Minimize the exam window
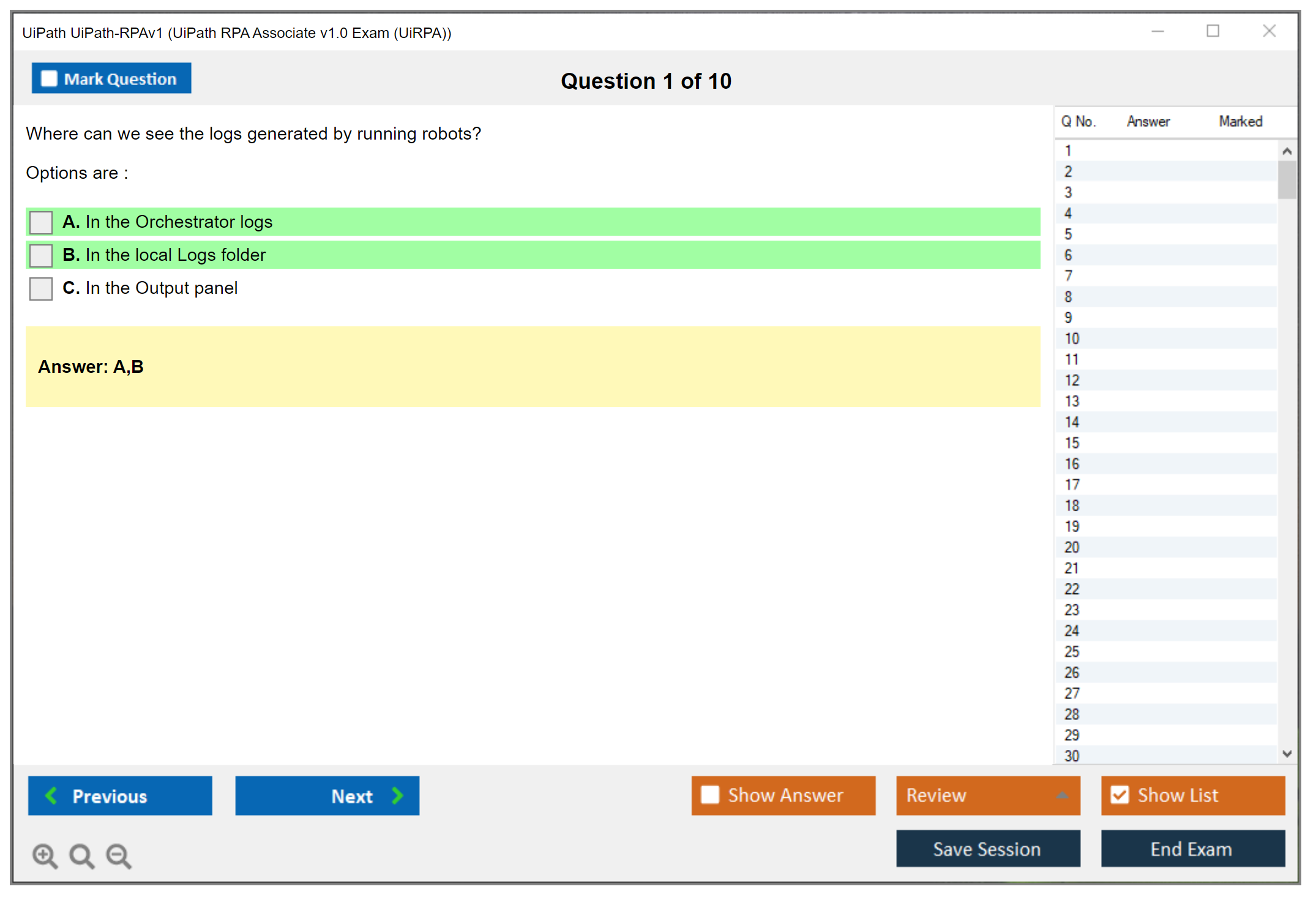Screen dimensions: 1316x900 click(x=1157, y=31)
